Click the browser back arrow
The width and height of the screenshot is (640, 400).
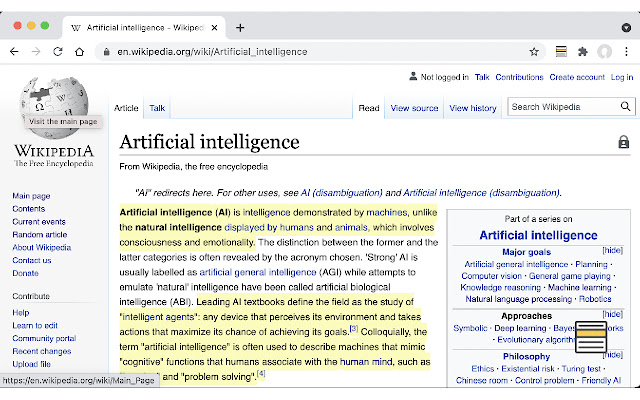tap(14, 51)
